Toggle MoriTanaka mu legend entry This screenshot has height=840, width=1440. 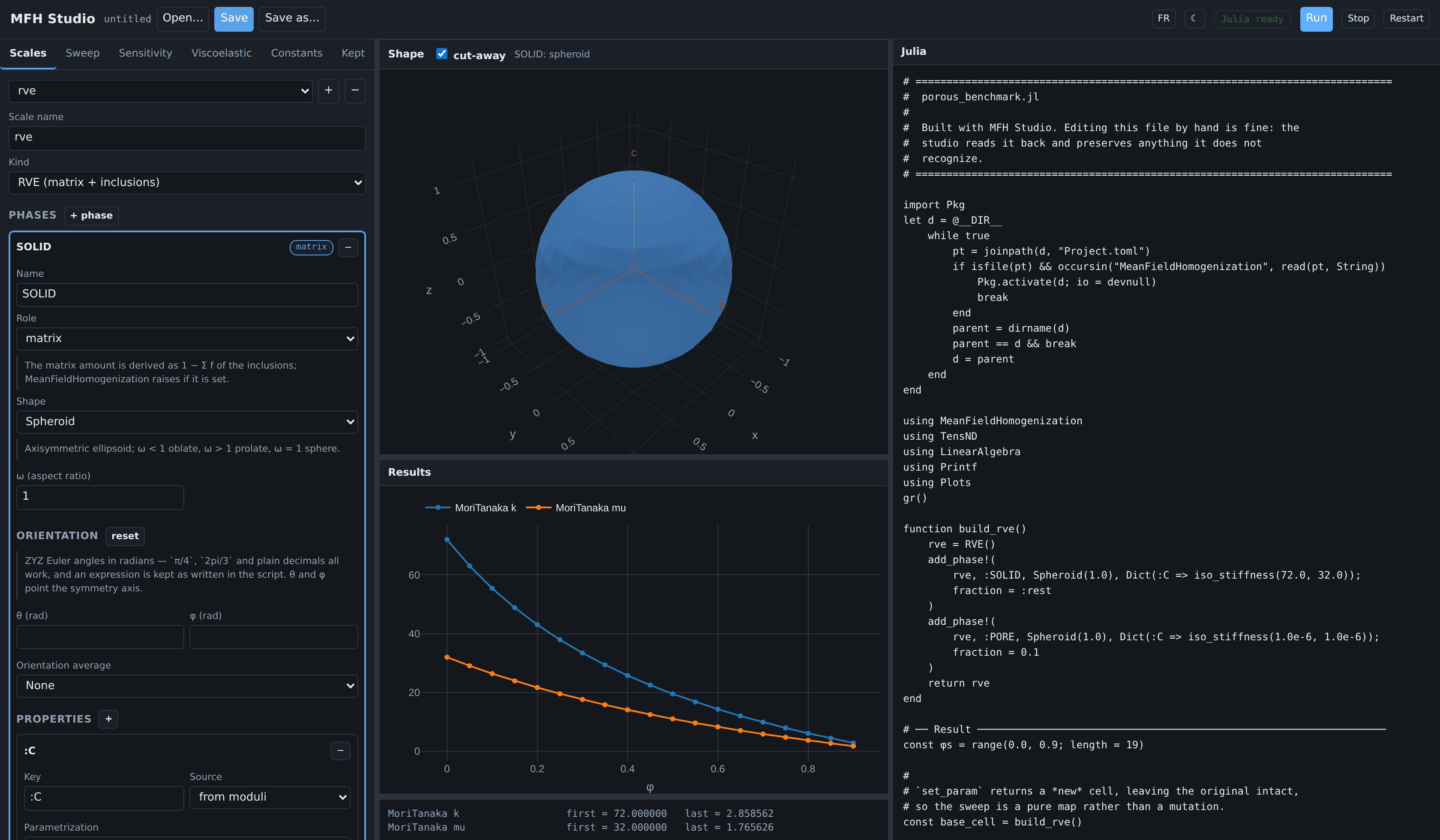576,508
